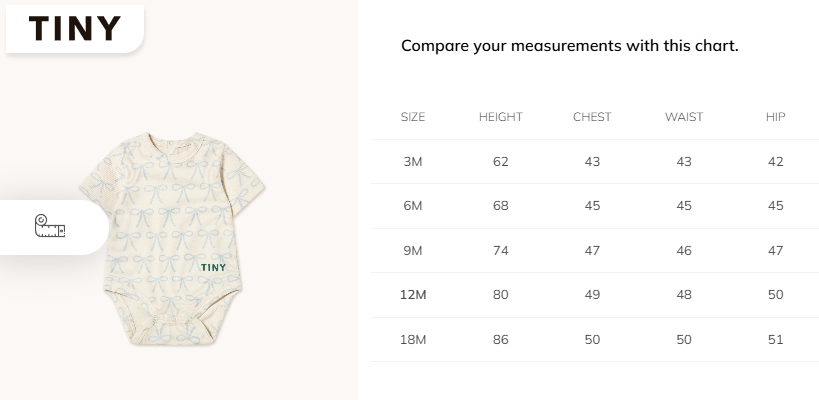Click the 3M height value 62
Screen dimensions: 819x400
(501, 162)
